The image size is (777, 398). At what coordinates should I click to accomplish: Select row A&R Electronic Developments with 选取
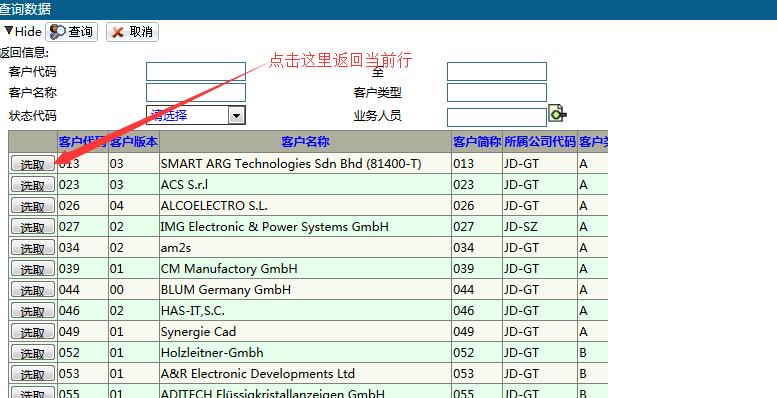[x=33, y=374]
